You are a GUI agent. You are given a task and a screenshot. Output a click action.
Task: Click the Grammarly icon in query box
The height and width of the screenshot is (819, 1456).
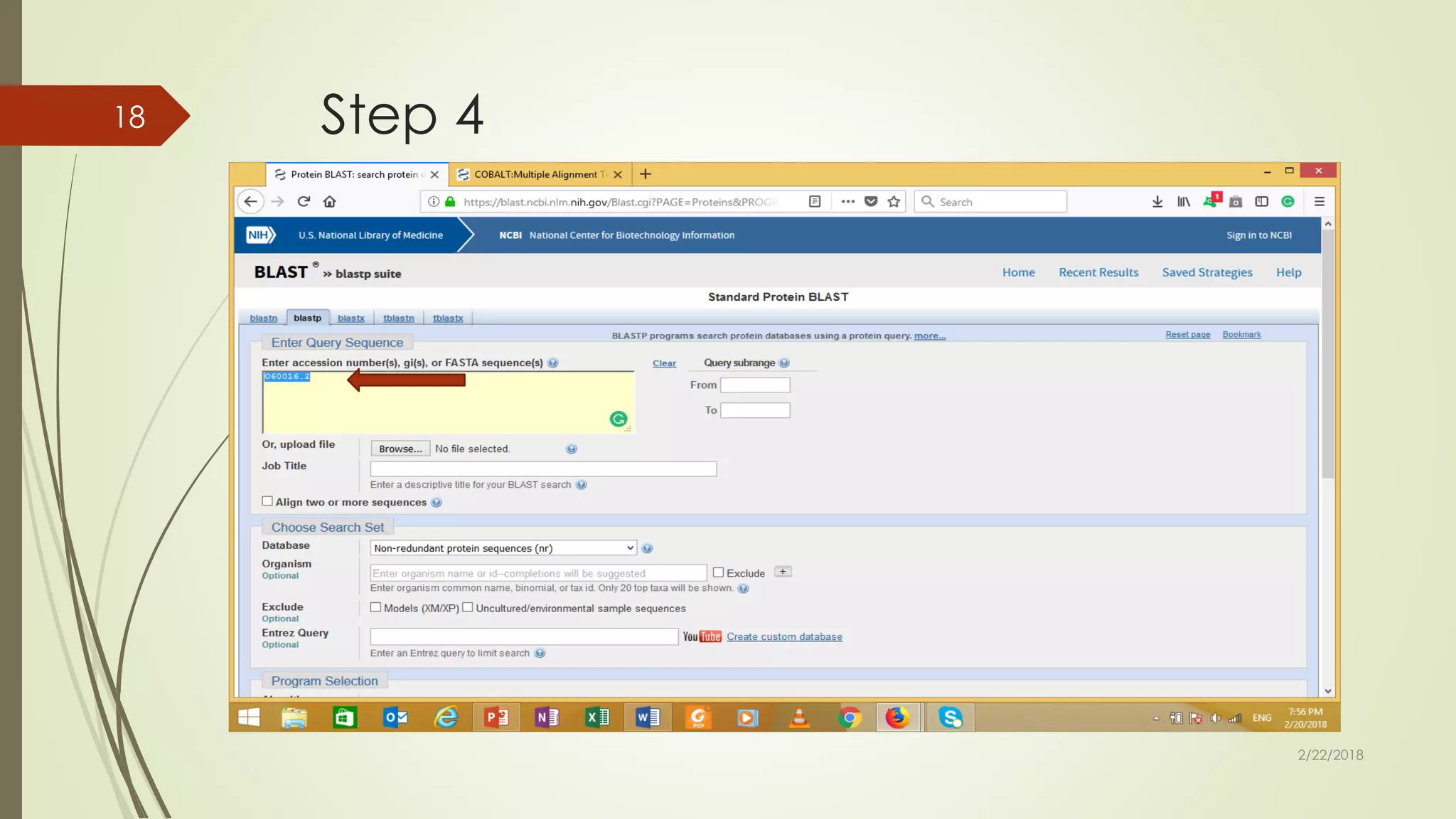tap(619, 419)
